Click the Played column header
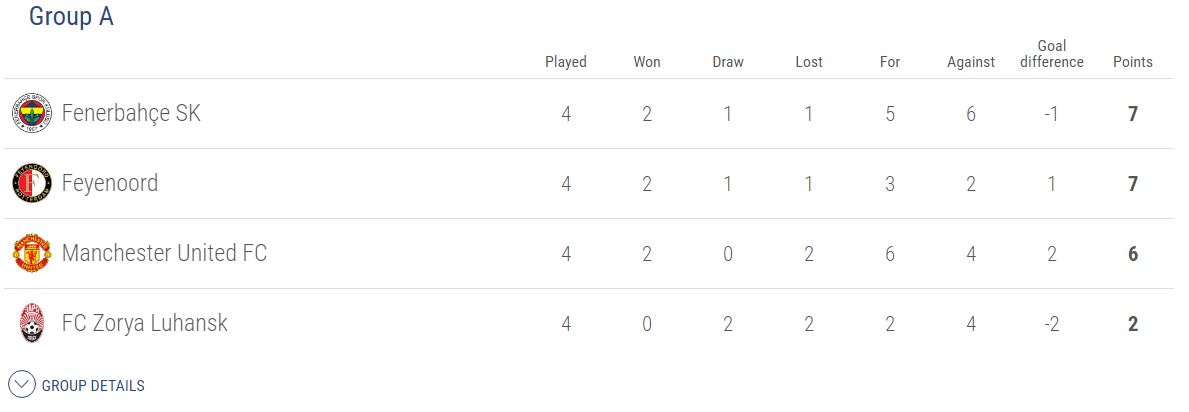 [x=566, y=62]
